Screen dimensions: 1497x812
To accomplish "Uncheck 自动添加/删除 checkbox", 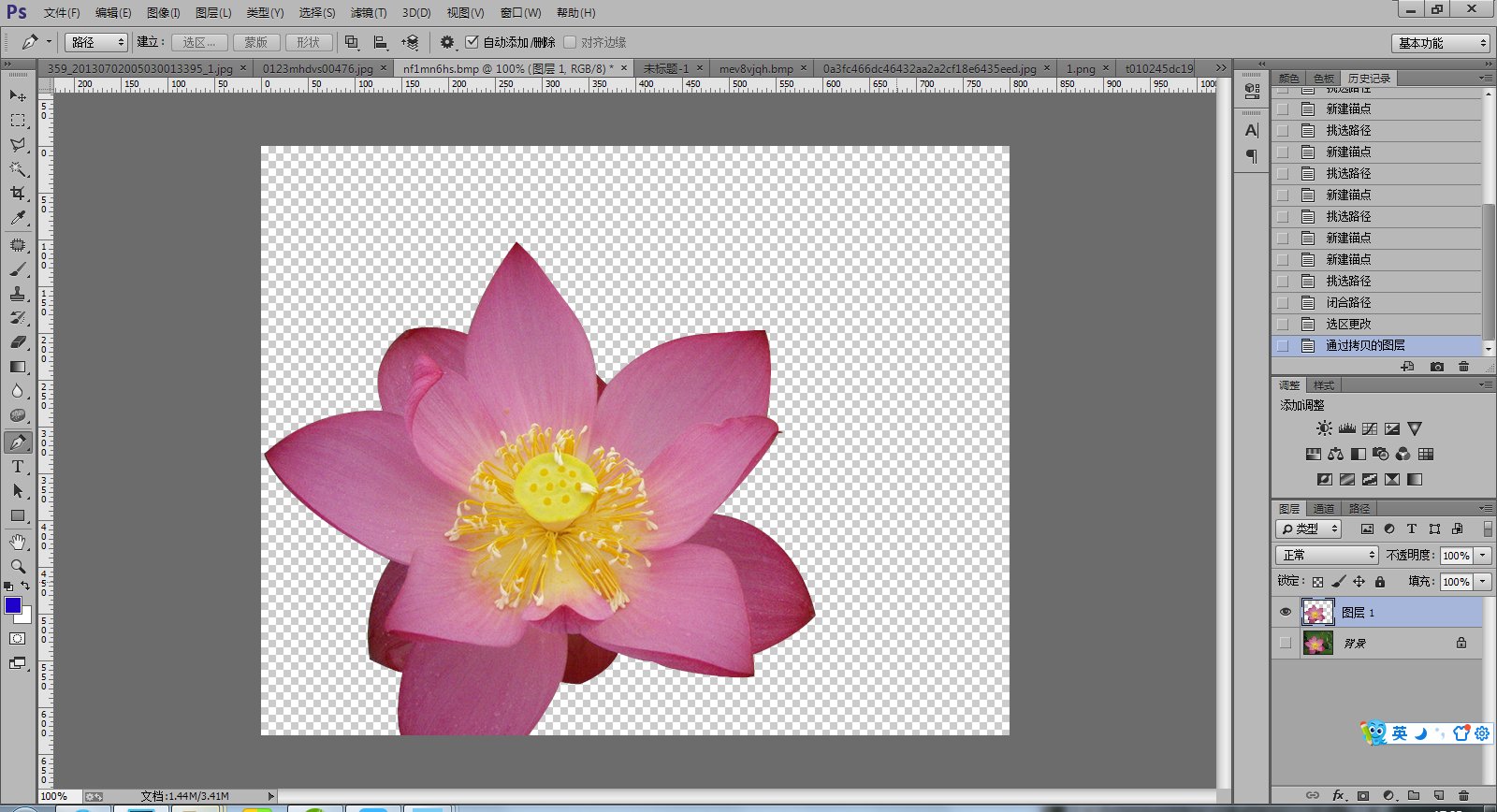I will coord(472,42).
